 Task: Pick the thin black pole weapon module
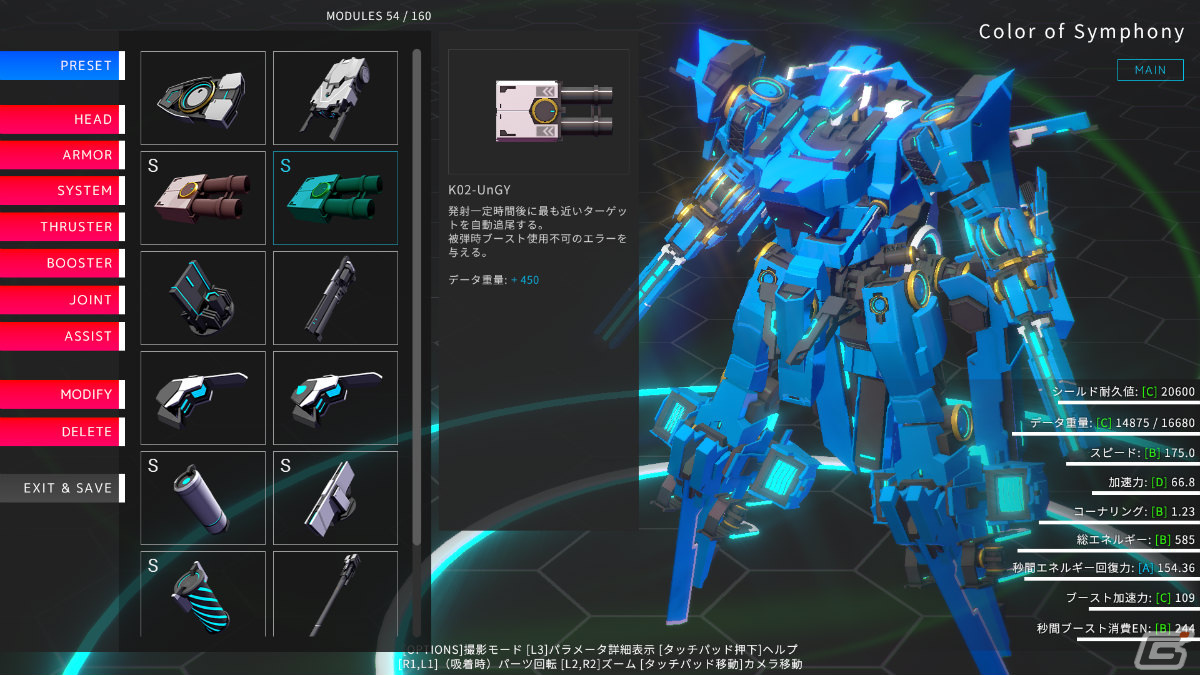click(x=335, y=594)
